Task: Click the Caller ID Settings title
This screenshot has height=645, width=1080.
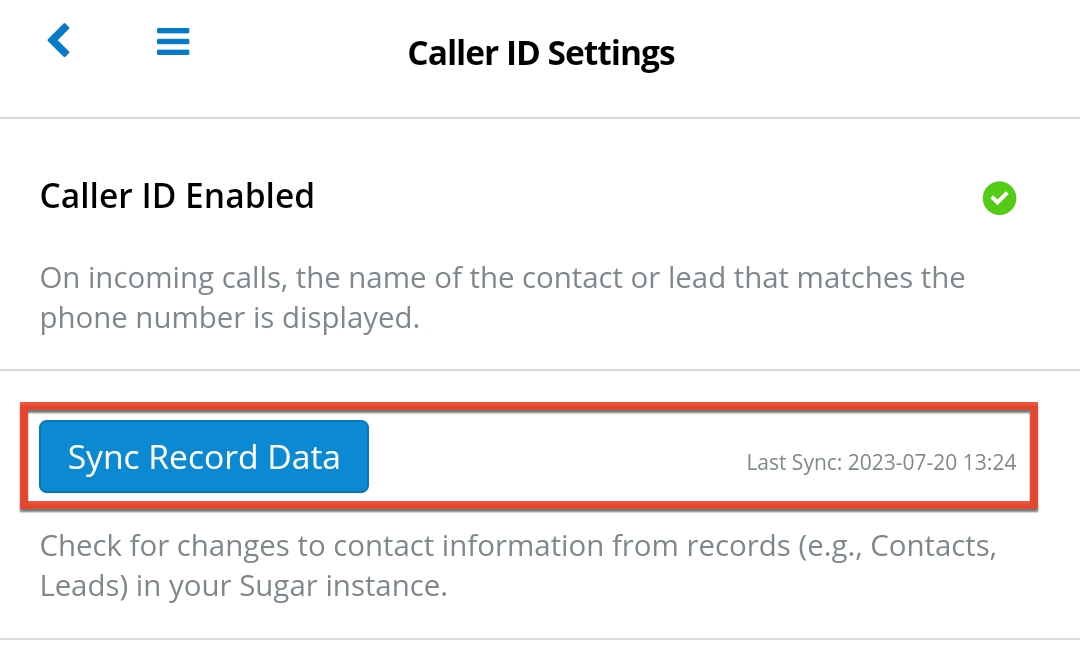Action: coord(541,53)
